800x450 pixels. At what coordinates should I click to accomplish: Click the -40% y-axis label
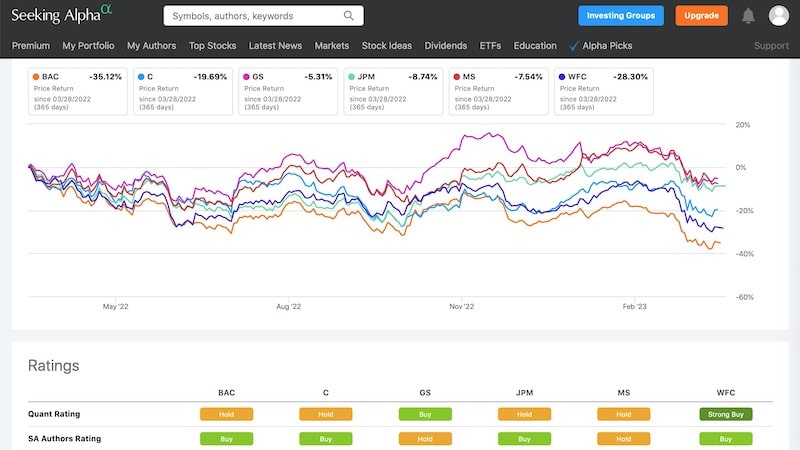[x=744, y=254]
